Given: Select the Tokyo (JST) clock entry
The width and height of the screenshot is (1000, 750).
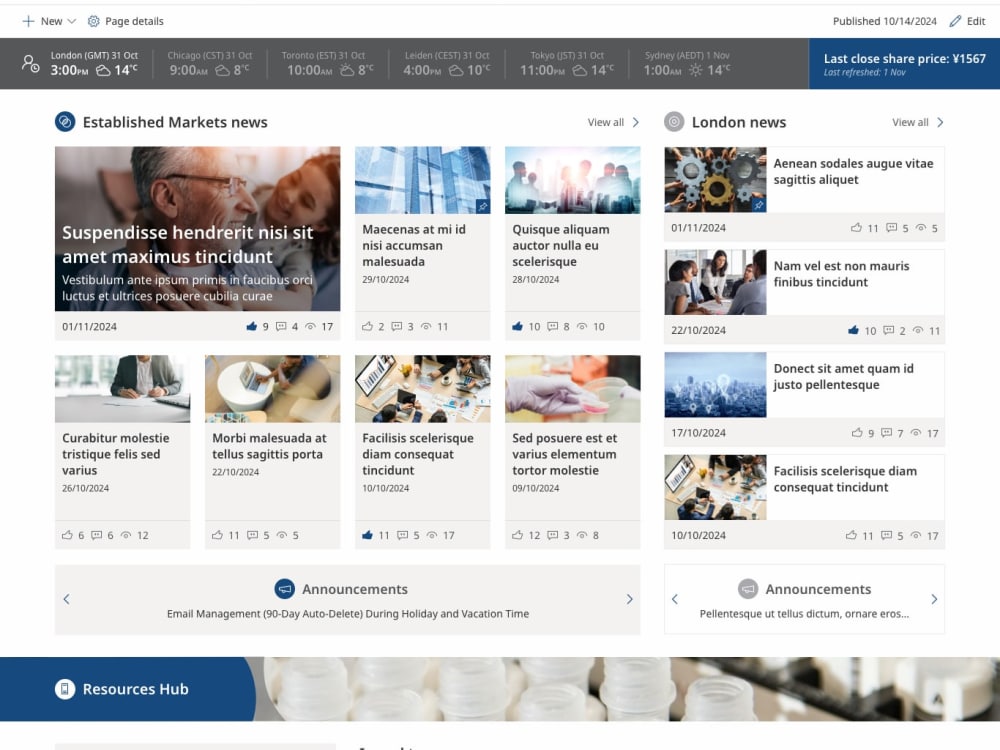Looking at the screenshot, I should 567,63.
